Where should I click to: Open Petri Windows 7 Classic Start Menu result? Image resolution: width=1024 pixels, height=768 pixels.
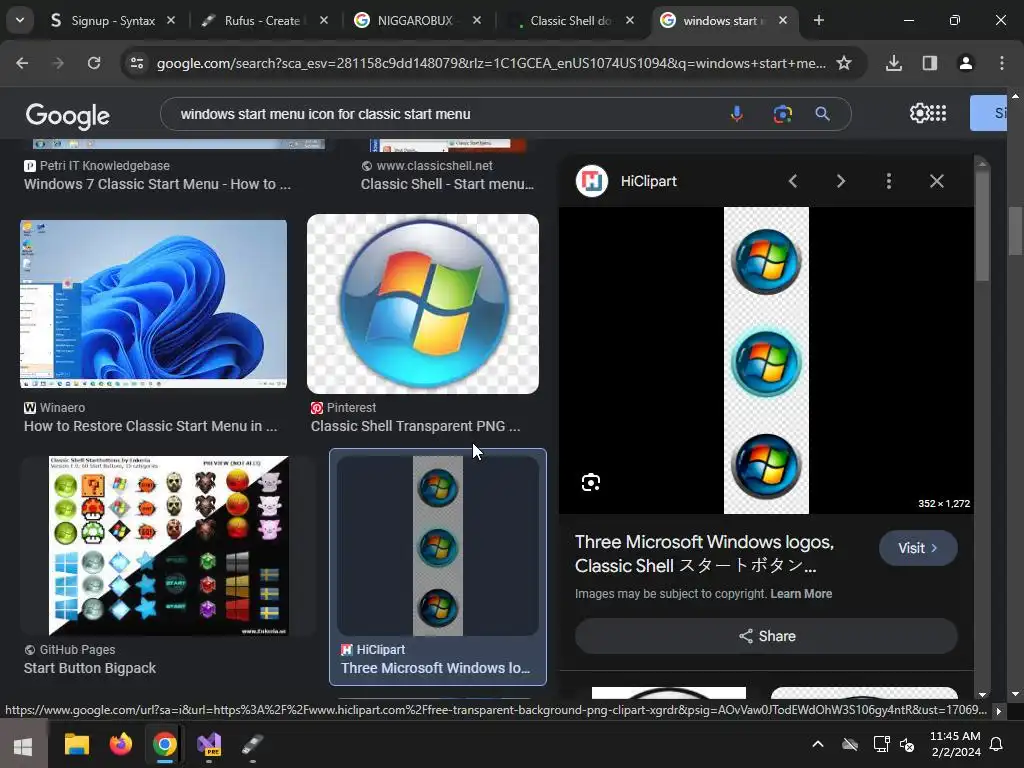[x=157, y=184]
